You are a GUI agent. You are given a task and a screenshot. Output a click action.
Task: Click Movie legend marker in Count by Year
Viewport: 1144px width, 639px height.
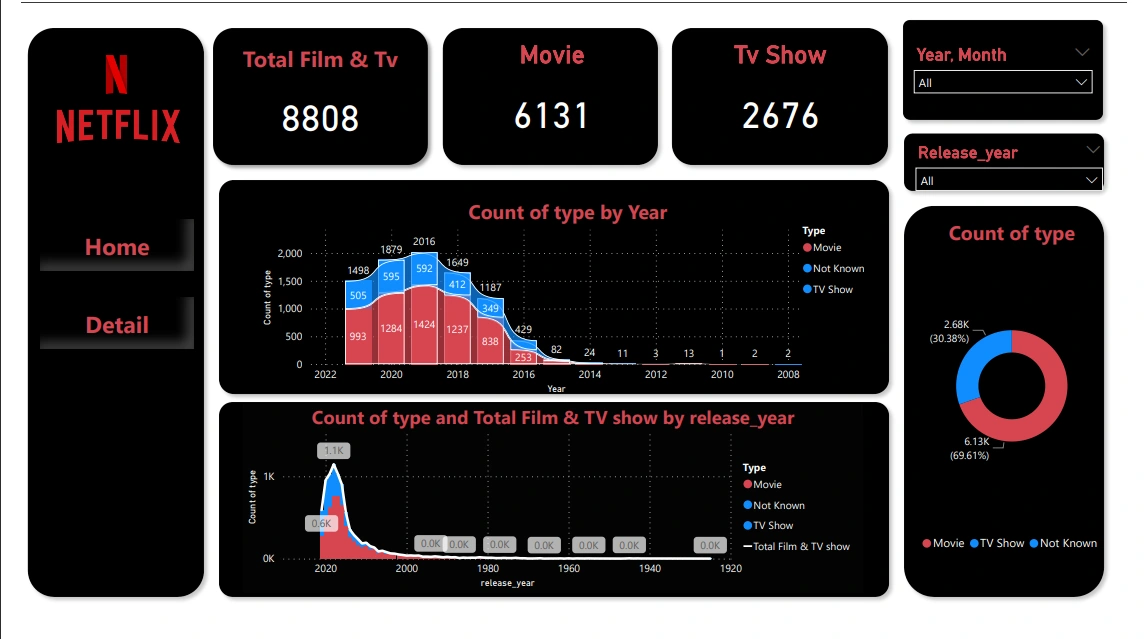[x=807, y=248]
